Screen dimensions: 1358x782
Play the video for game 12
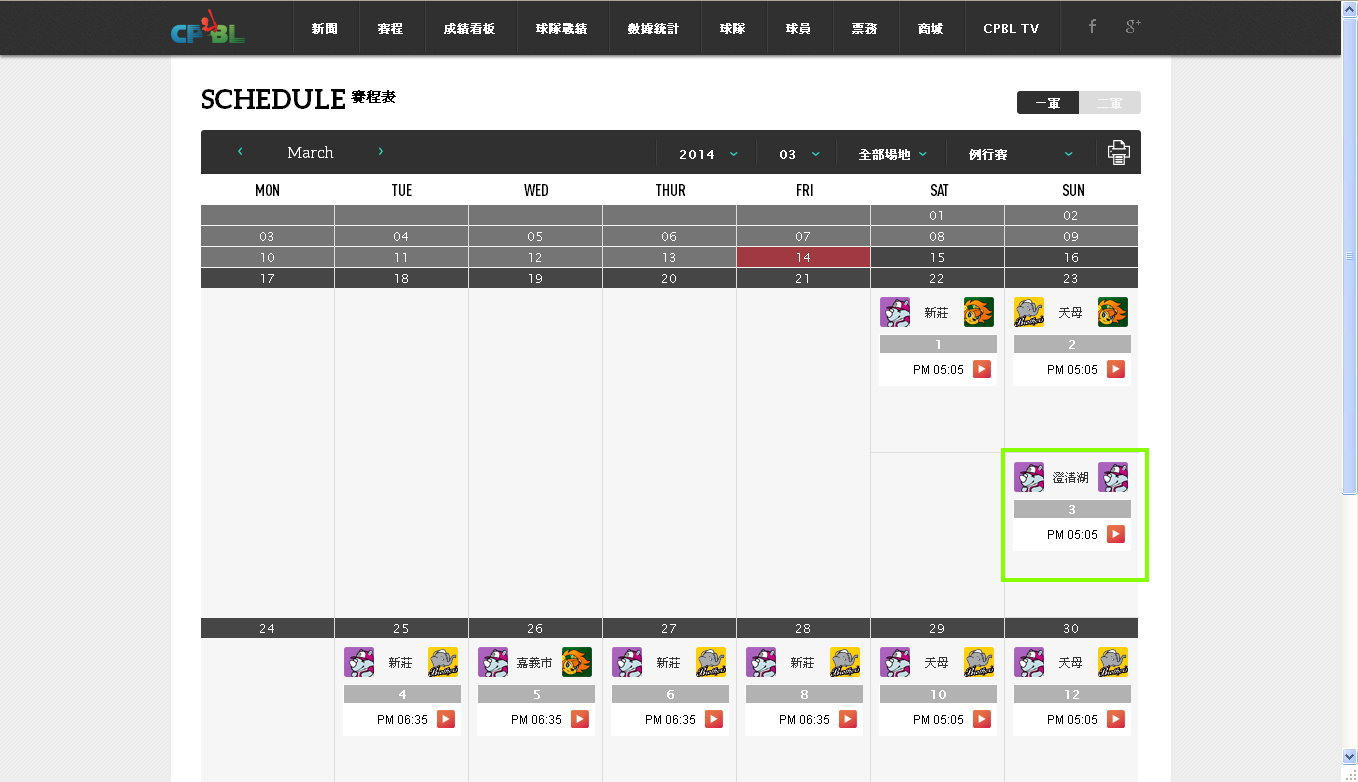point(1116,719)
